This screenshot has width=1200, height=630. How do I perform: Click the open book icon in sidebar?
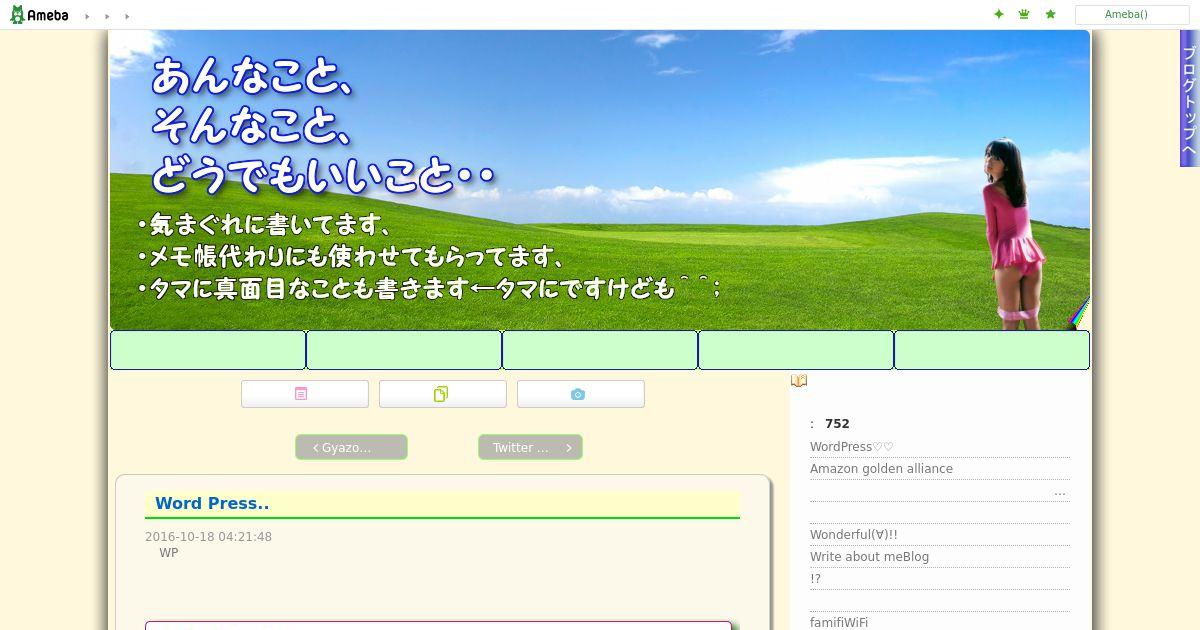pyautogui.click(x=799, y=381)
